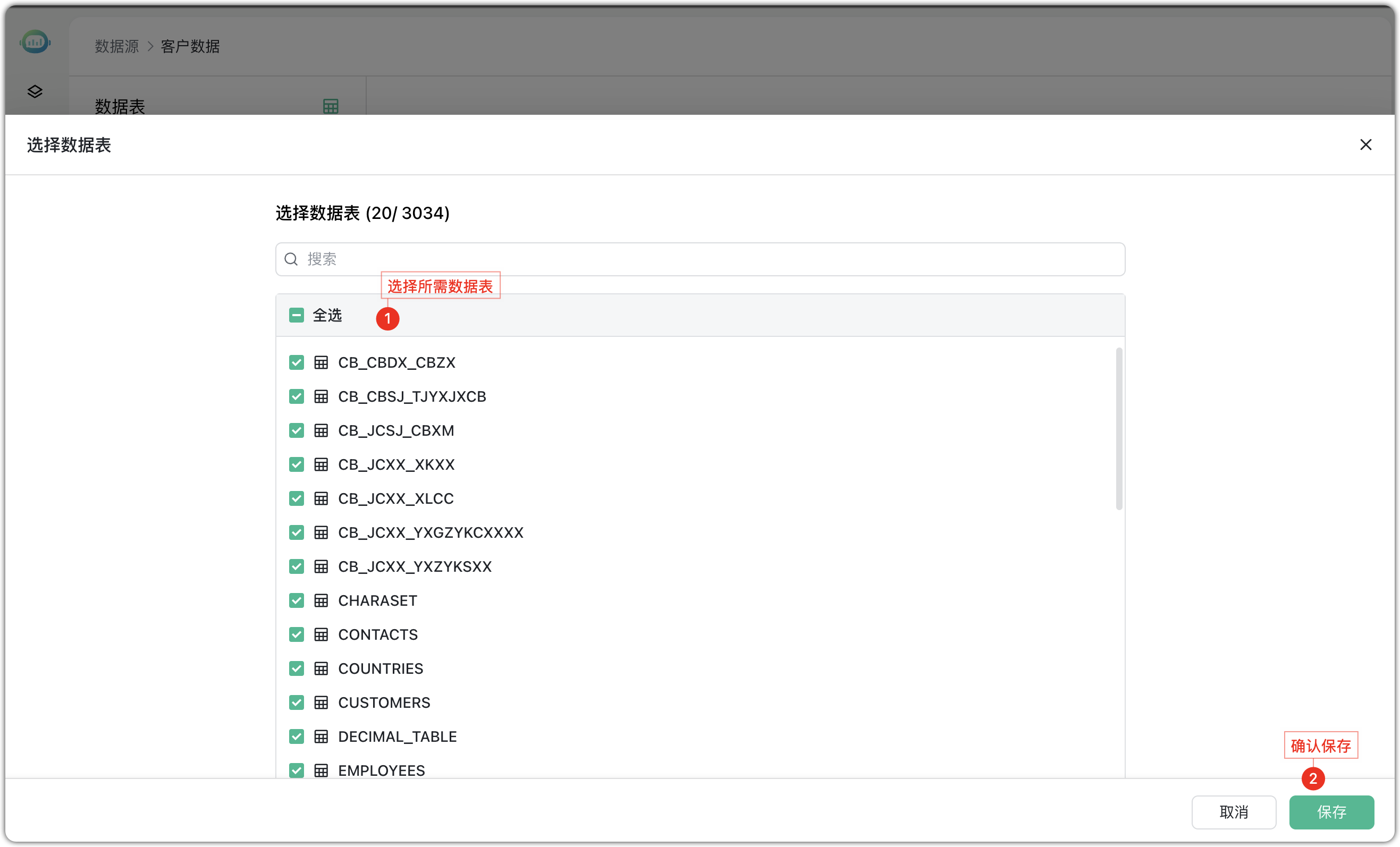Click the grid icon beside CB_JCSJ_CBXM
The height and width of the screenshot is (847, 1400).
[322, 430]
